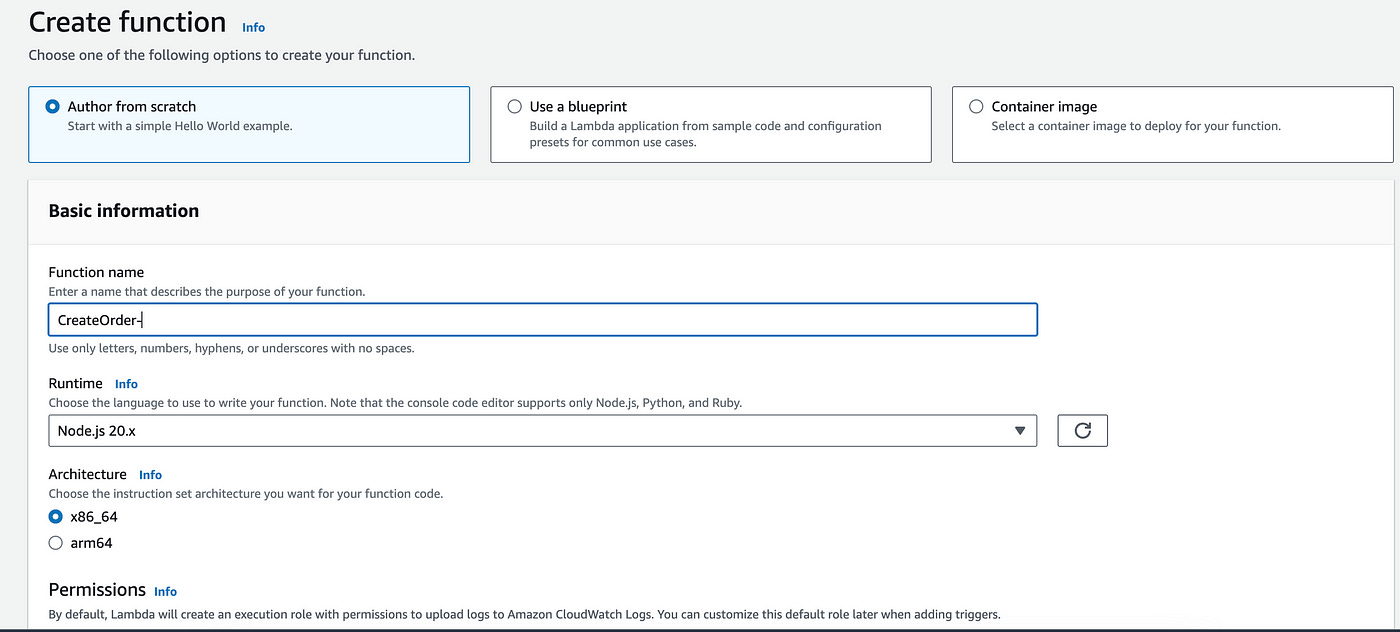
Task: Refresh the available runtime list
Action: click(x=1082, y=430)
